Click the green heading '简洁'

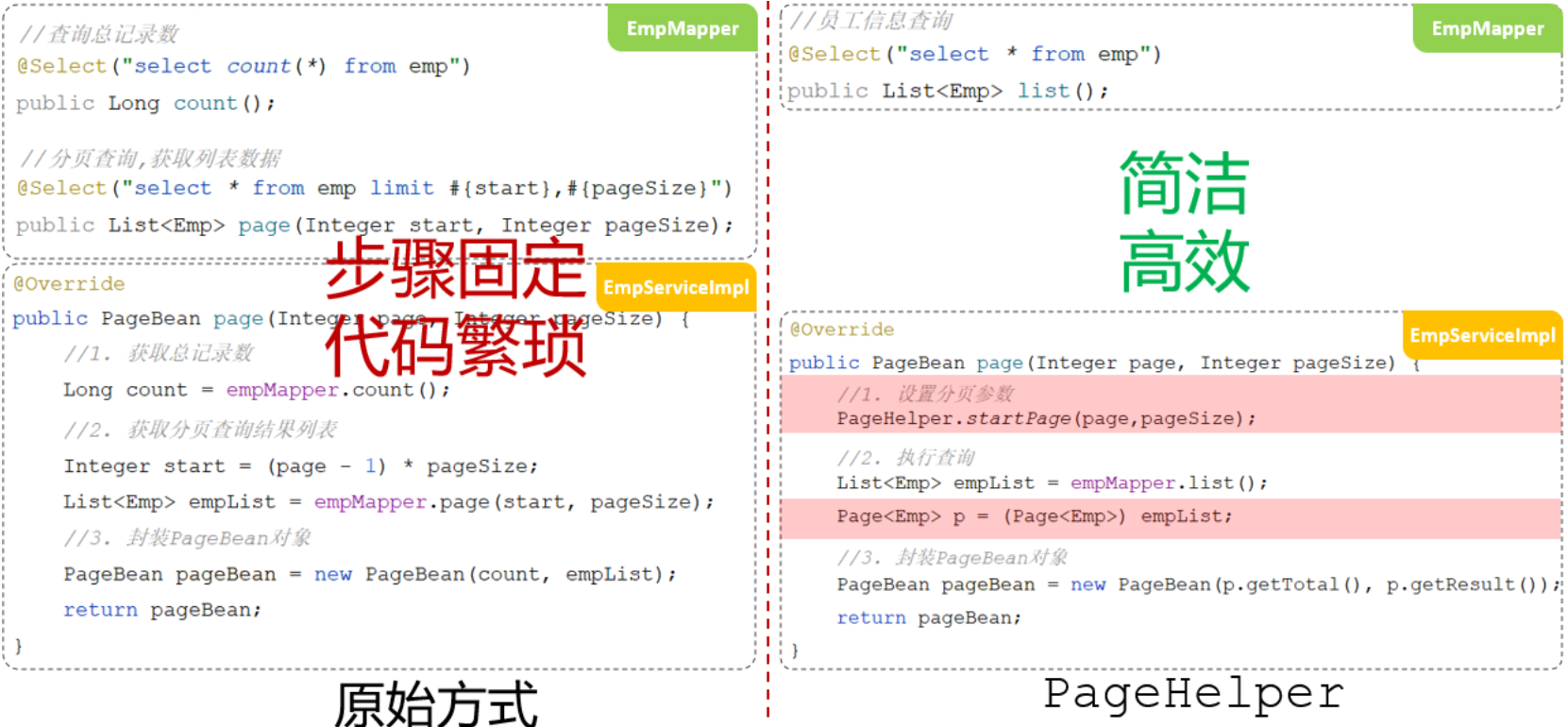1185,183
